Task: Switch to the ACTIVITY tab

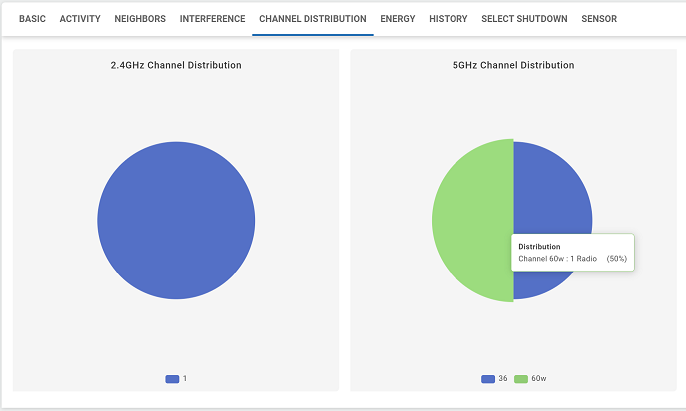Action: 80,19
